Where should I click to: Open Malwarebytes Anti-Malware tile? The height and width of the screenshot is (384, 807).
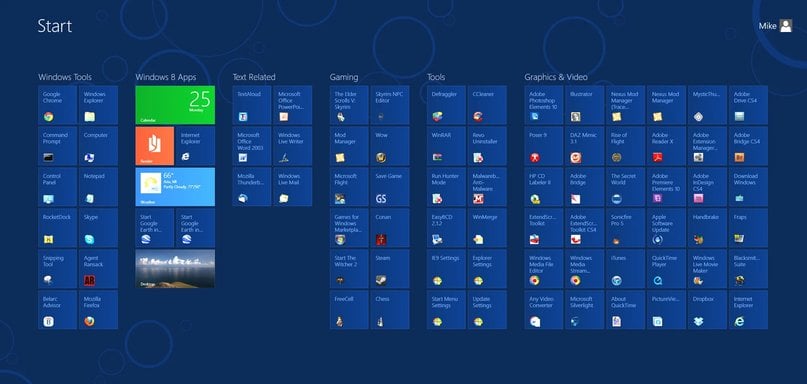pyautogui.click(x=487, y=187)
